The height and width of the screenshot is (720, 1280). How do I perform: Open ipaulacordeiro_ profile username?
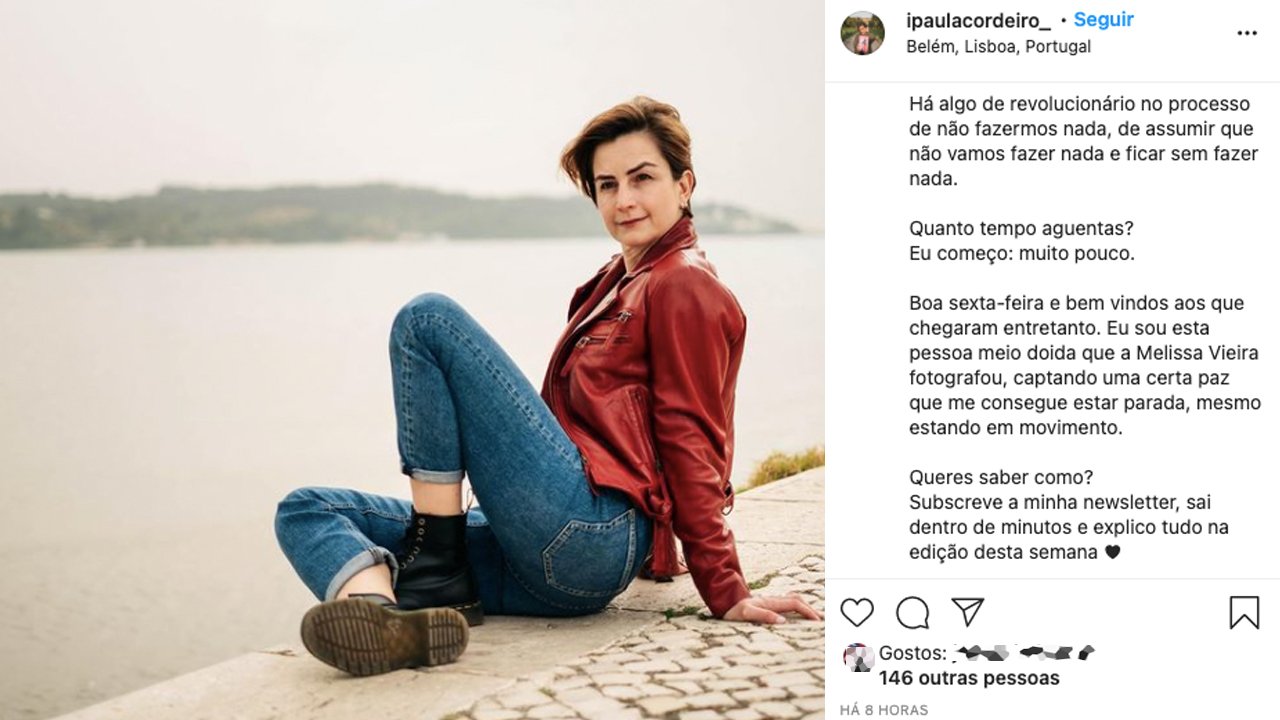click(x=978, y=20)
